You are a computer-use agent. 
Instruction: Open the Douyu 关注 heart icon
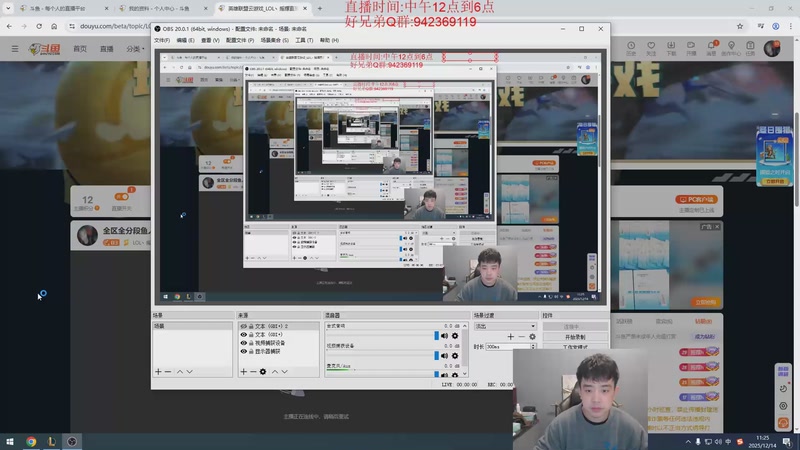click(651, 48)
